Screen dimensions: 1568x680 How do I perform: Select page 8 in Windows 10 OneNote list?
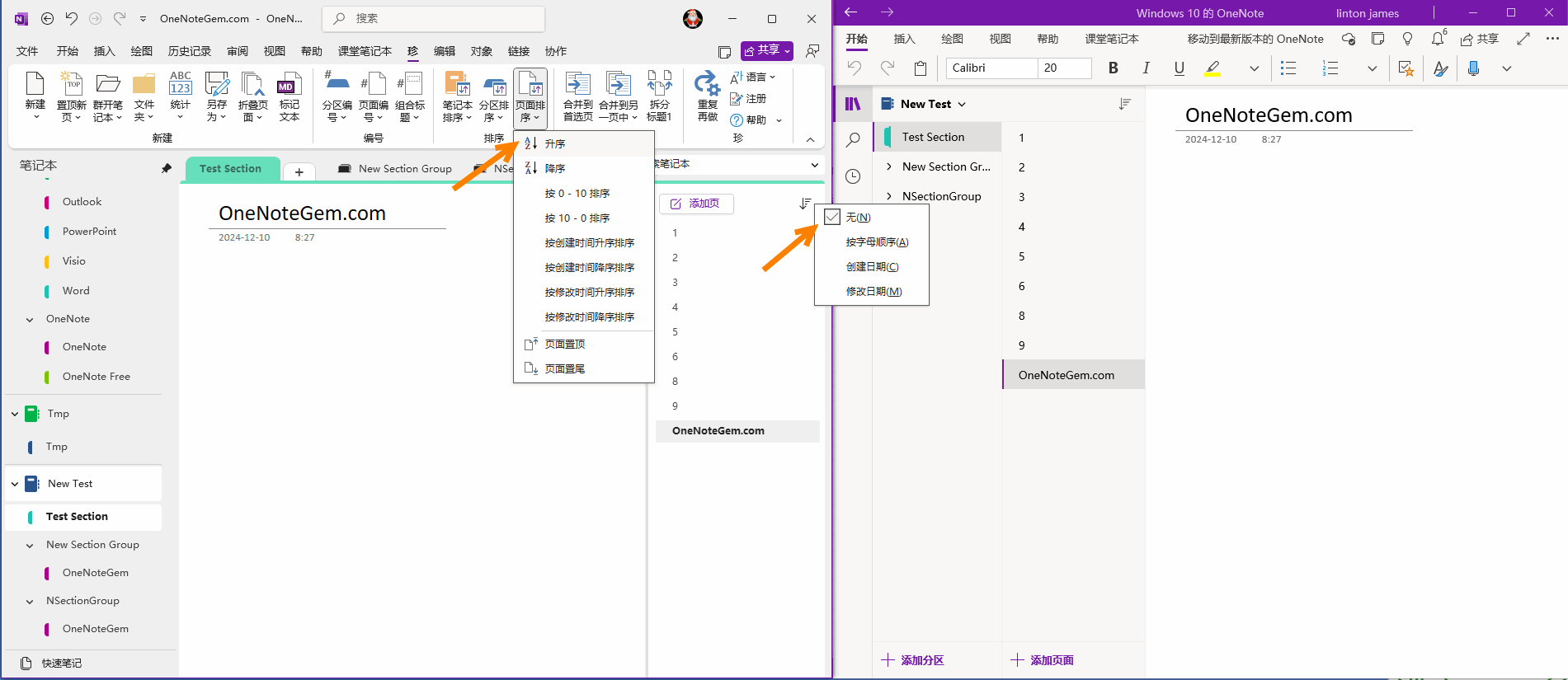[x=1073, y=316]
